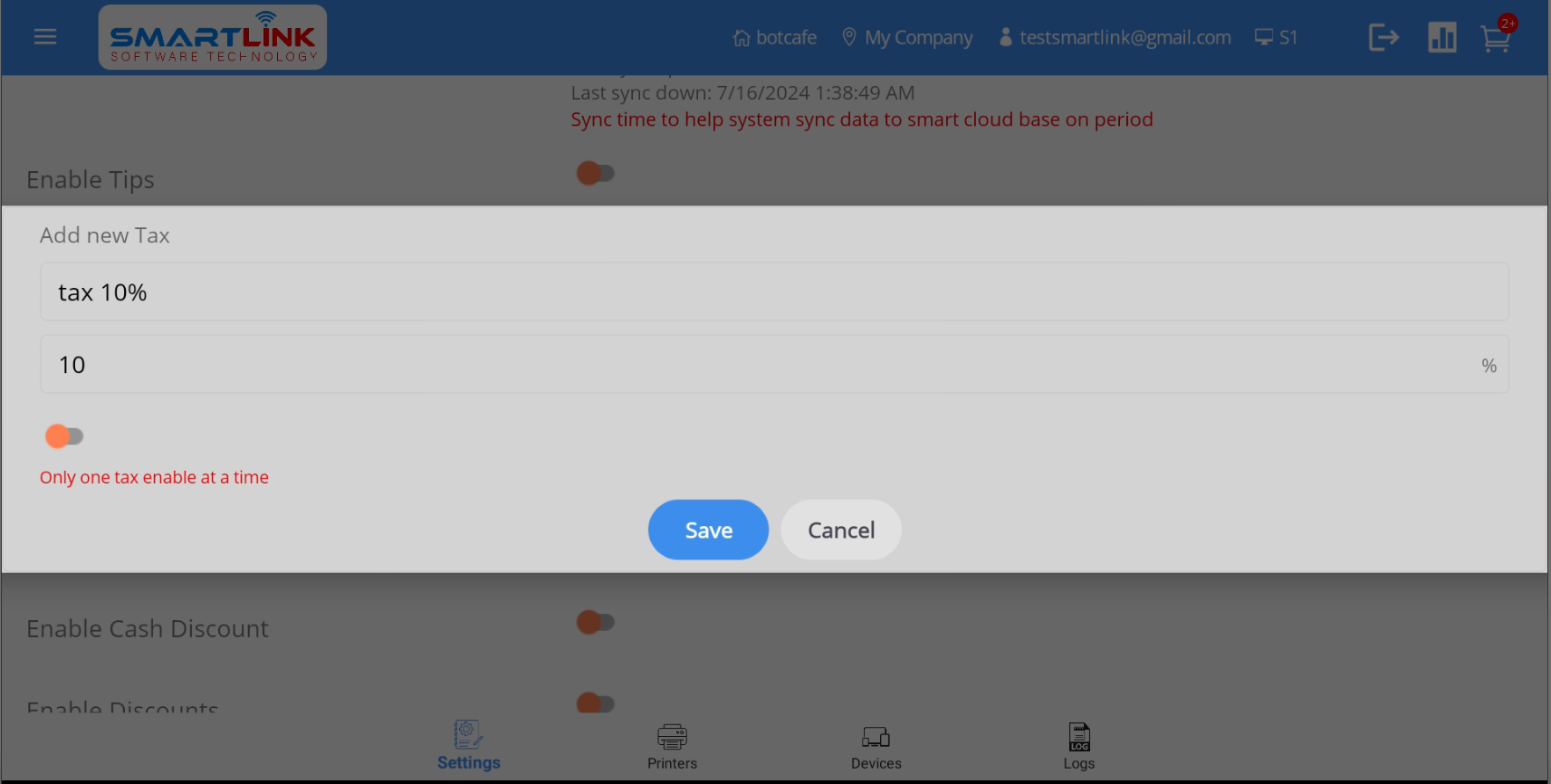1551x784 pixels.
Task: Click the My Company location item
Action: point(907,38)
